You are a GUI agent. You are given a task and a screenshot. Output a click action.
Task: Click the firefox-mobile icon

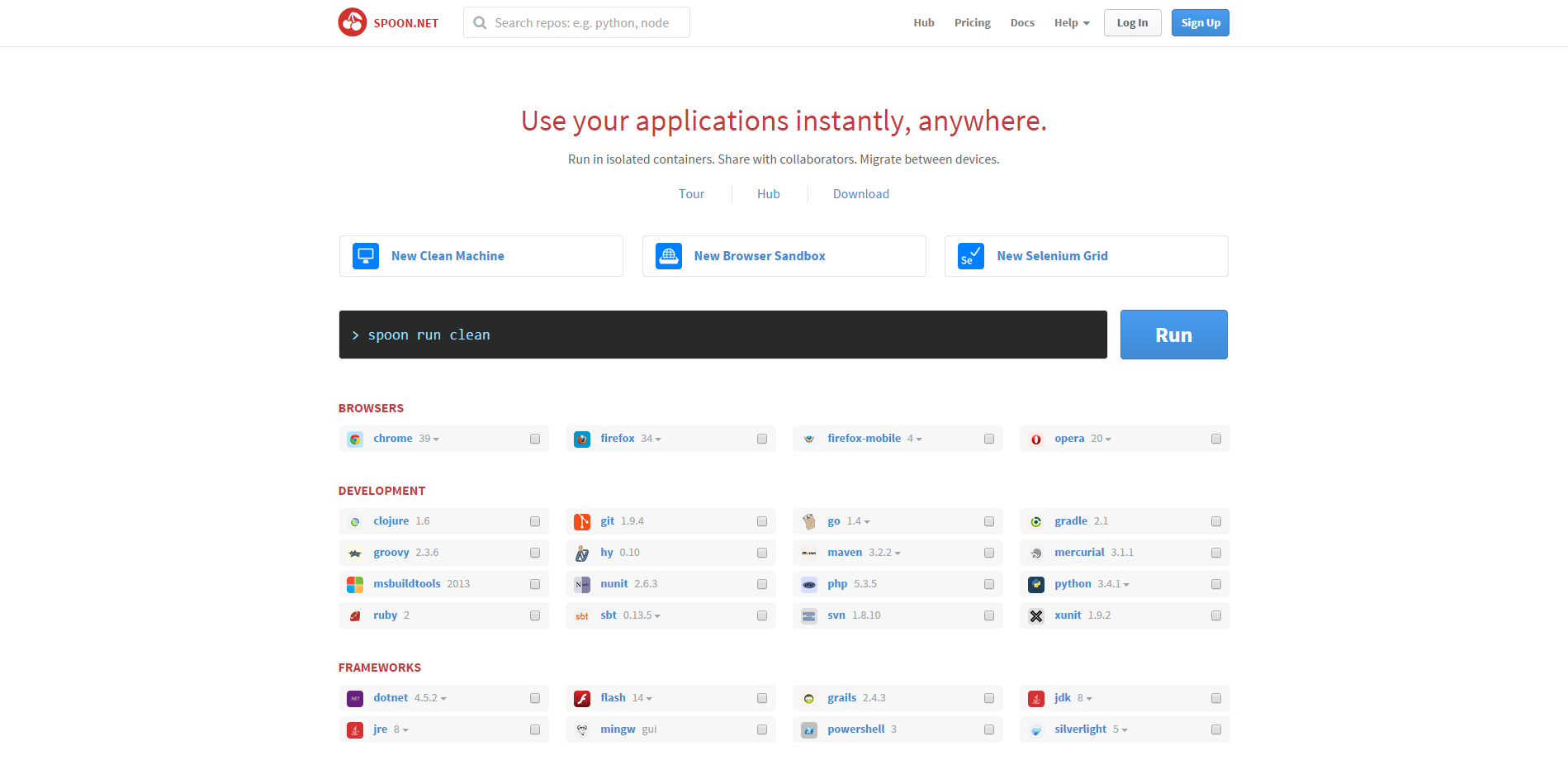point(809,440)
